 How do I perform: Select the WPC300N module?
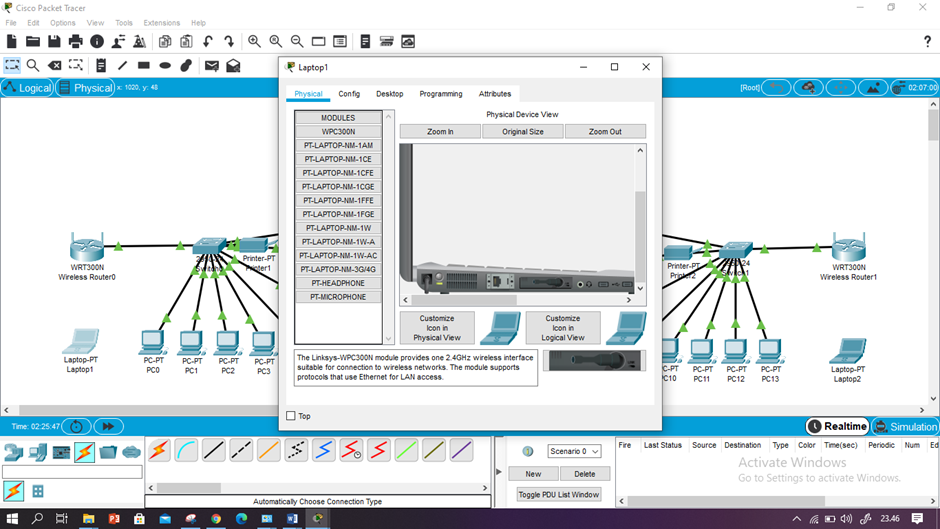pyautogui.click(x=338, y=131)
